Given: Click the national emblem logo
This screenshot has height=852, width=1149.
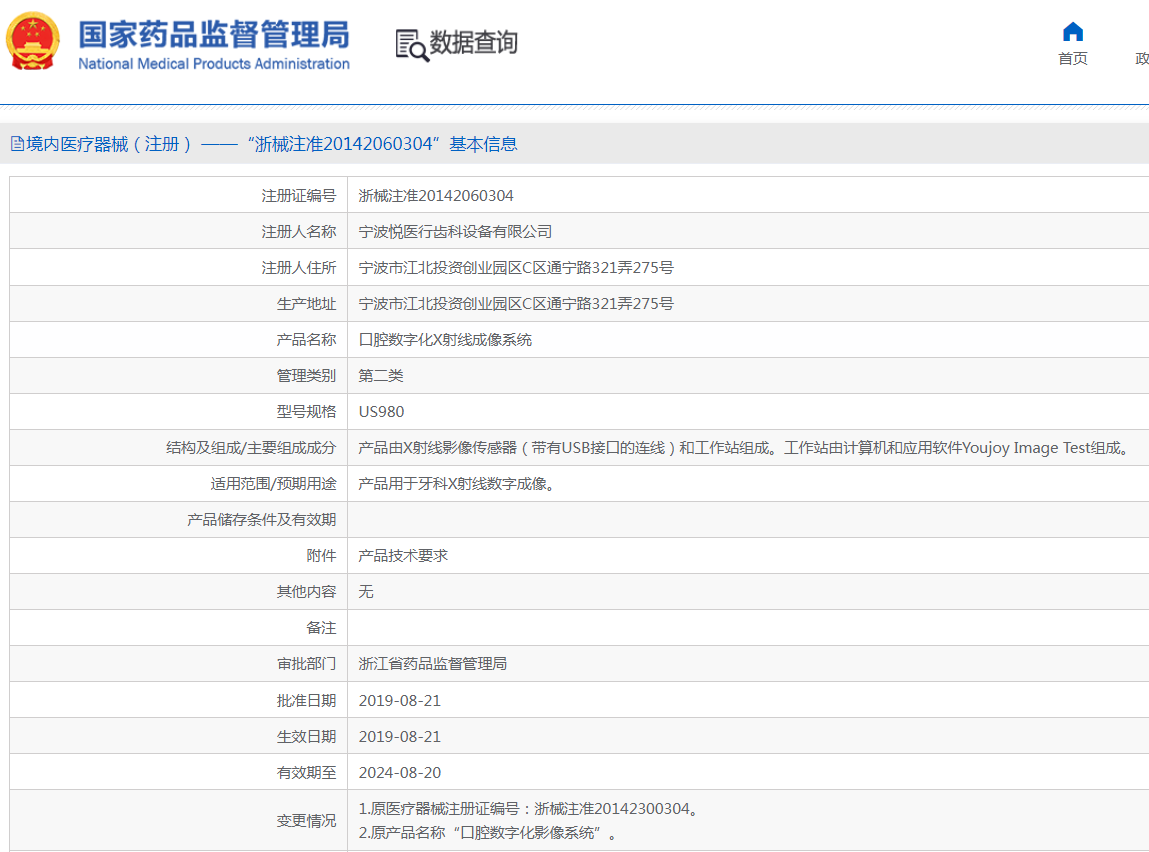Looking at the screenshot, I should 32,42.
